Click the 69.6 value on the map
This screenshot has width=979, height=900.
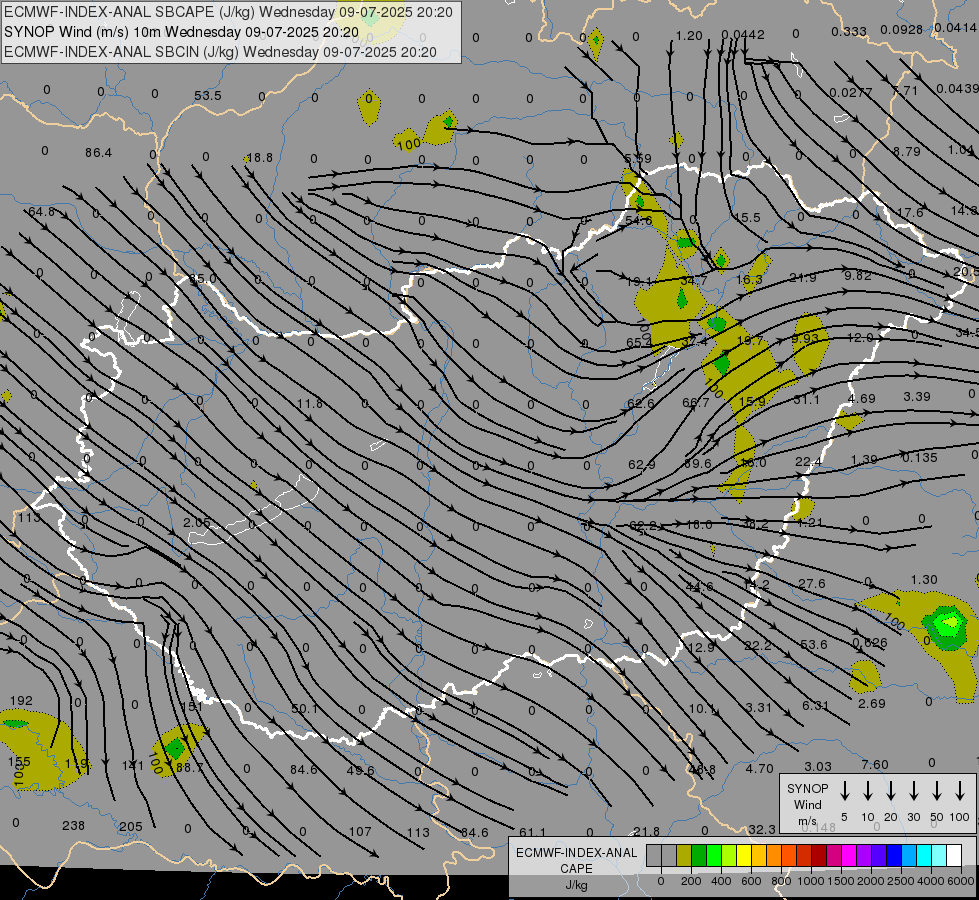coord(697,463)
